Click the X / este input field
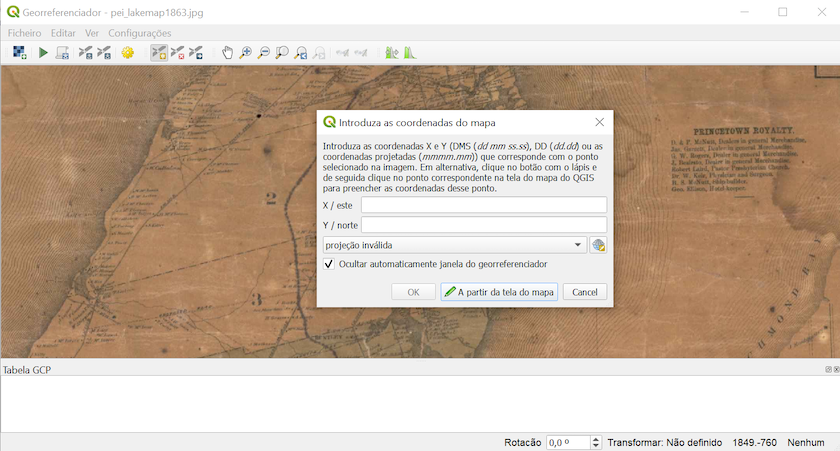The height and width of the screenshot is (451, 840). 483,205
